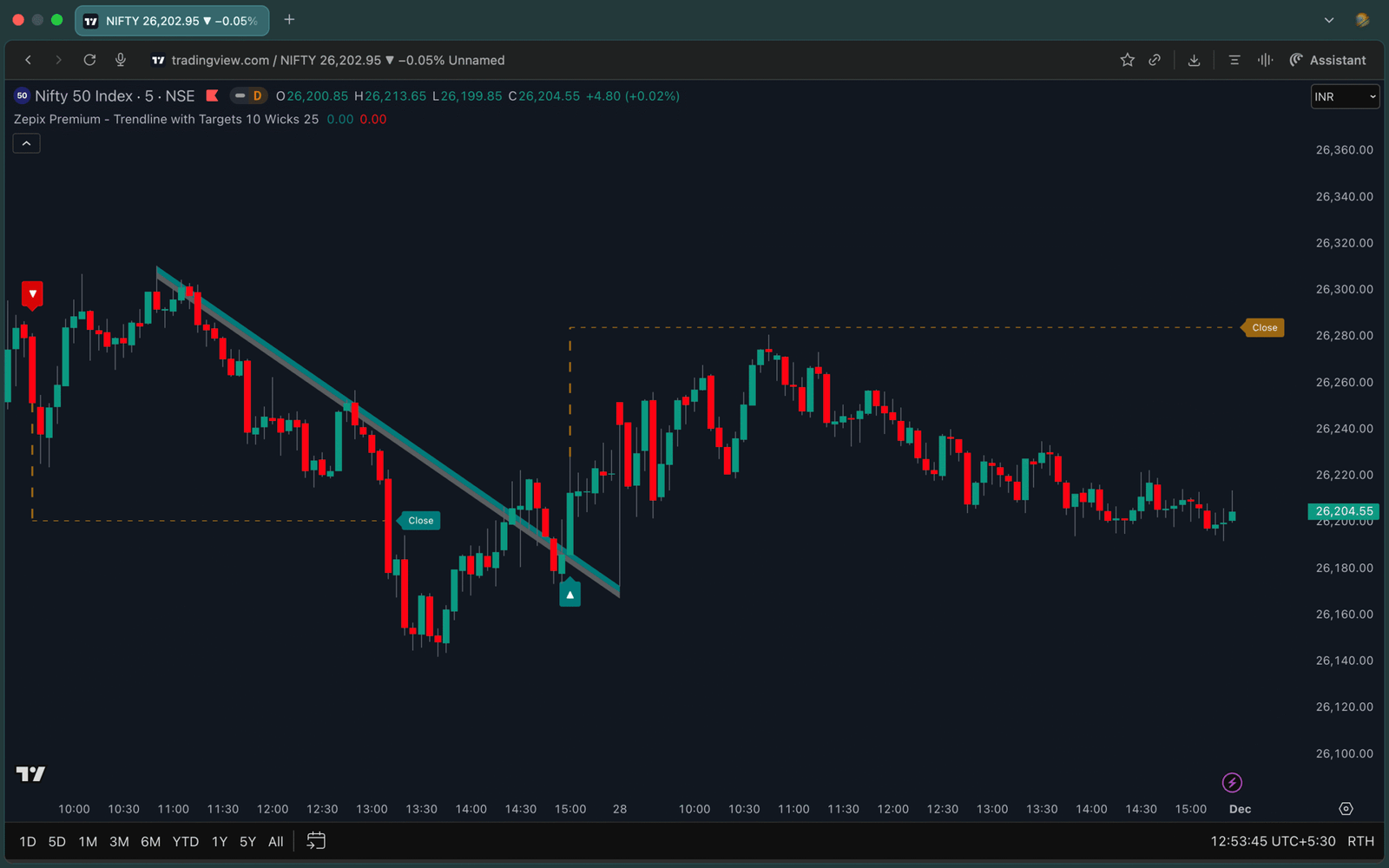The image size is (1389, 868).
Task: Select the YTD time range
Action: pyautogui.click(x=185, y=841)
